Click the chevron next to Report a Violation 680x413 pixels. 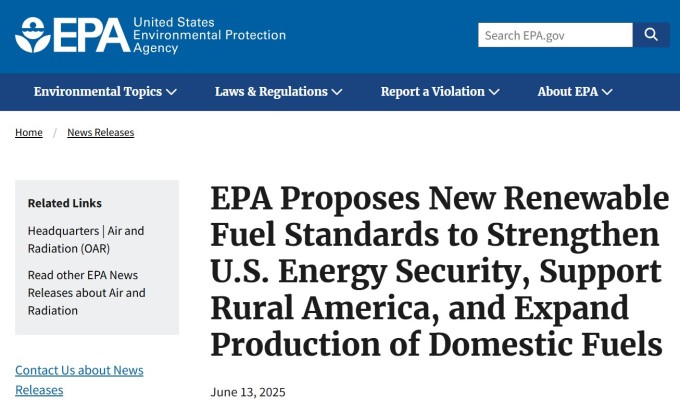pos(494,92)
